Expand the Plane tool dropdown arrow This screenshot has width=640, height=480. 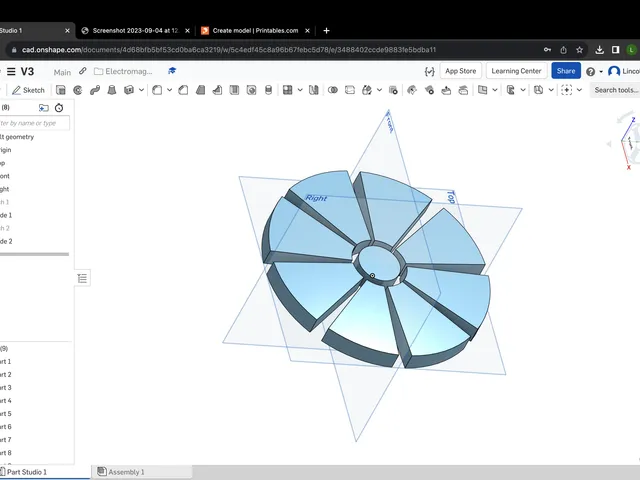click(x=495, y=90)
